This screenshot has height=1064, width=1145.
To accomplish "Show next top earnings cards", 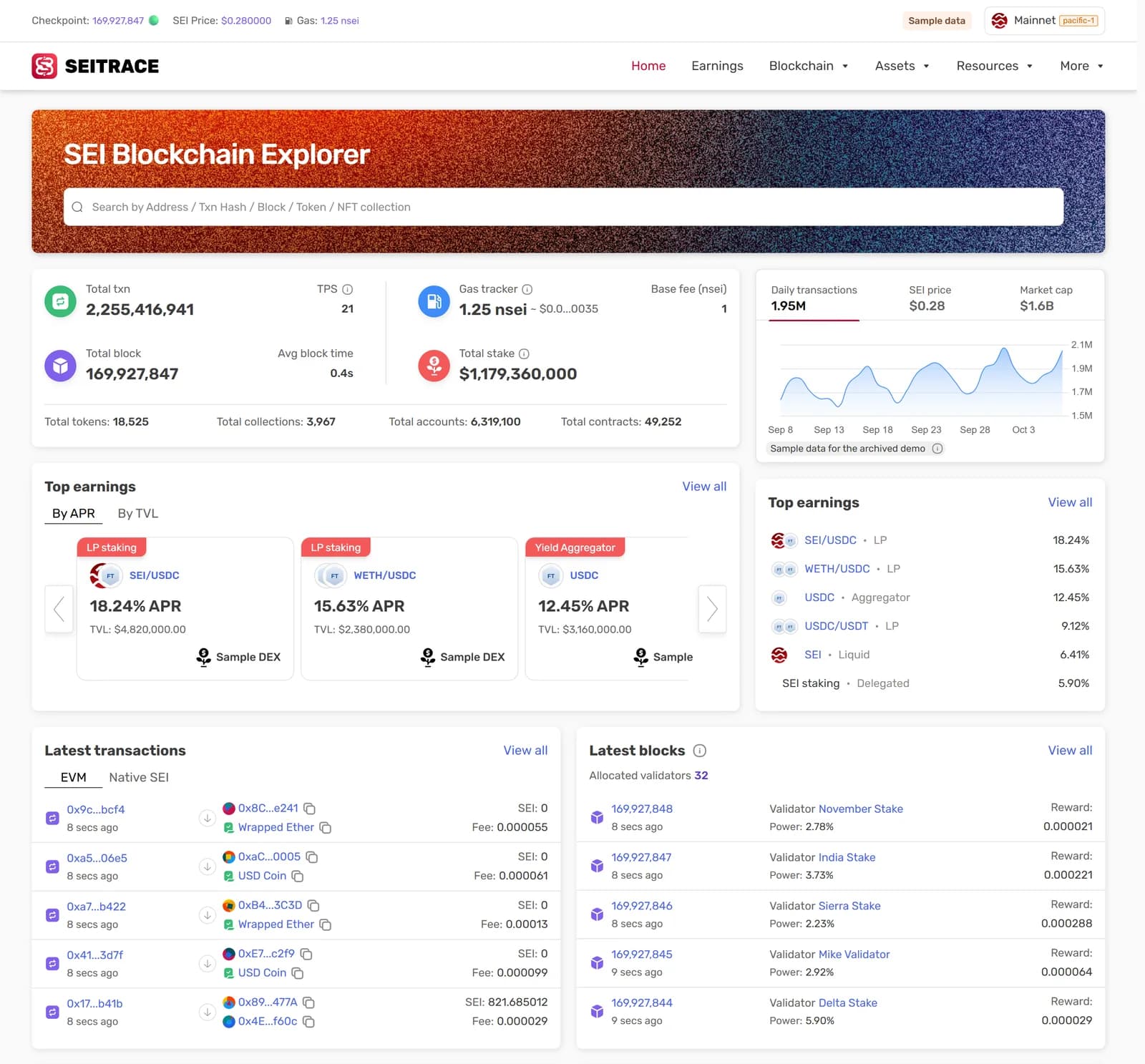I will 712,609.
